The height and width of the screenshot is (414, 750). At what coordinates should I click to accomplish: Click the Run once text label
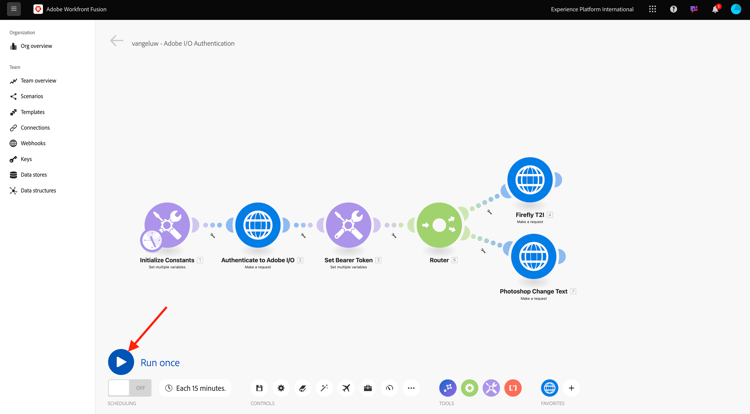click(x=160, y=362)
